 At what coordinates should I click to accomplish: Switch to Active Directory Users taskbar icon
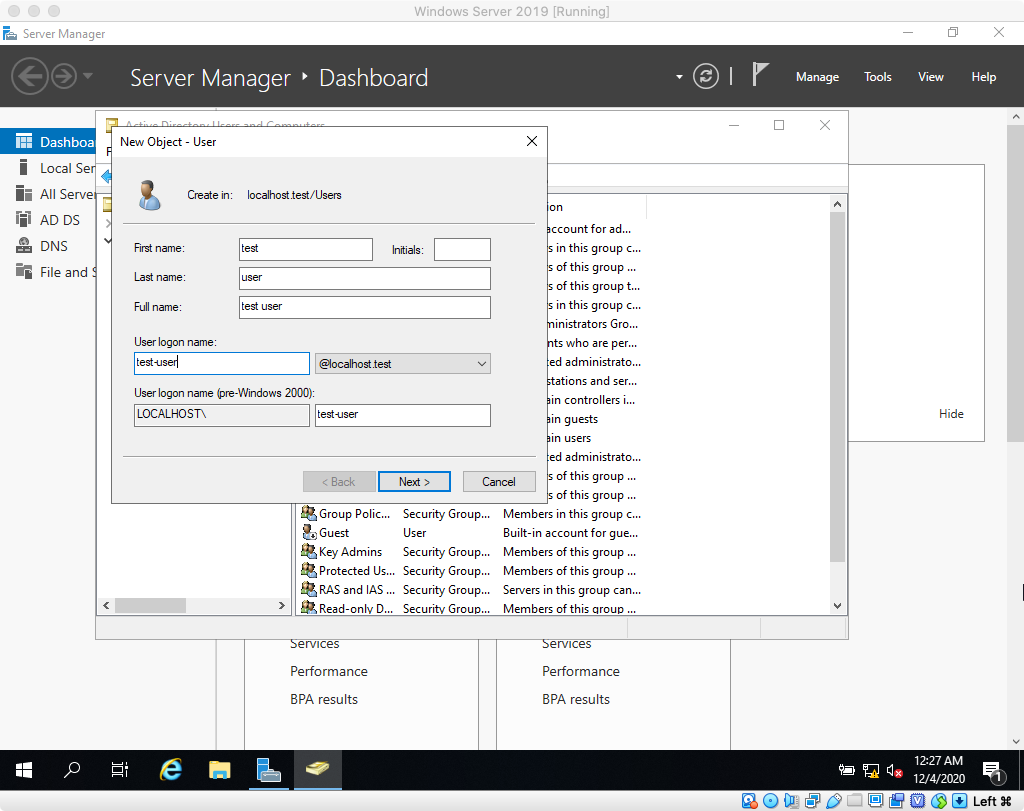pyautogui.click(x=317, y=770)
